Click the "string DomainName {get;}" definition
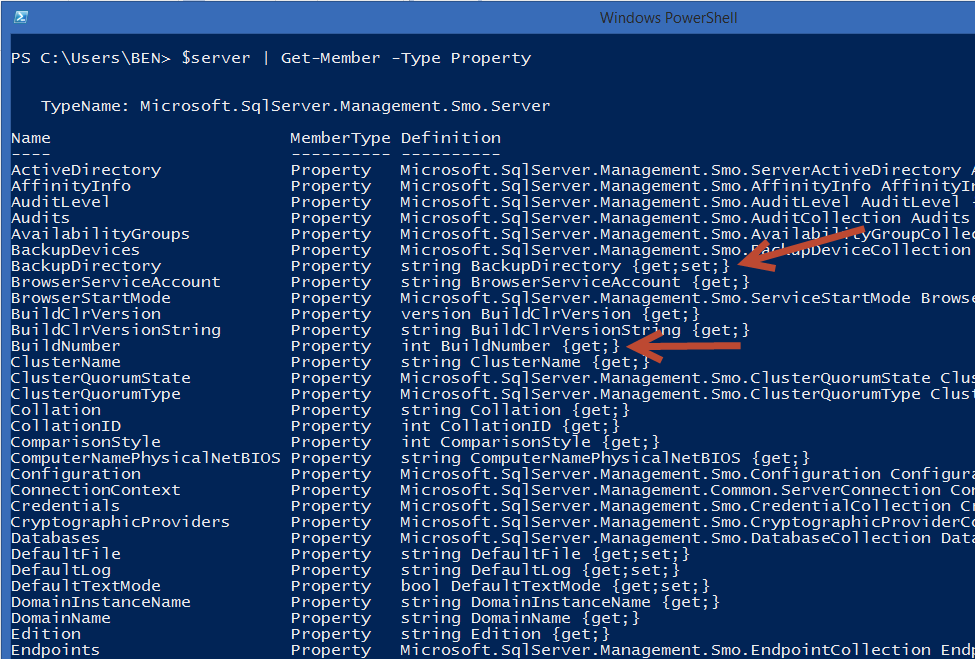975x659 pixels. pyautogui.click(x=520, y=618)
